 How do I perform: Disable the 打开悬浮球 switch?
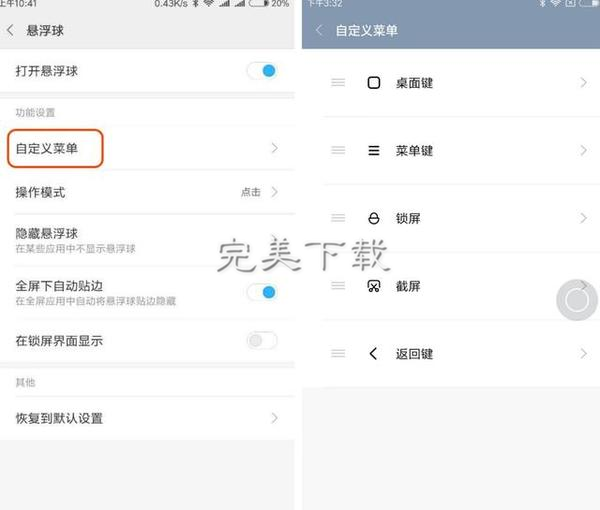(262, 71)
